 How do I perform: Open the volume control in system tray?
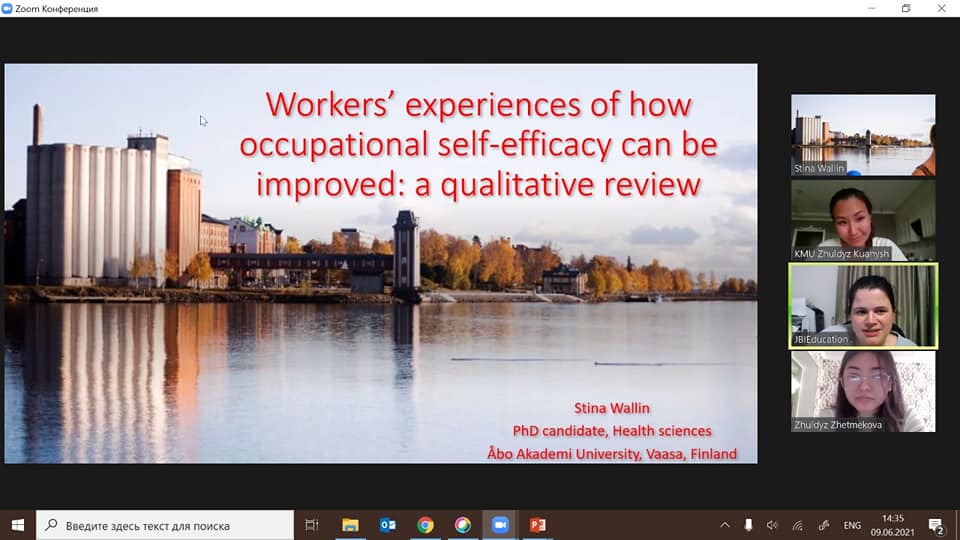click(772, 525)
